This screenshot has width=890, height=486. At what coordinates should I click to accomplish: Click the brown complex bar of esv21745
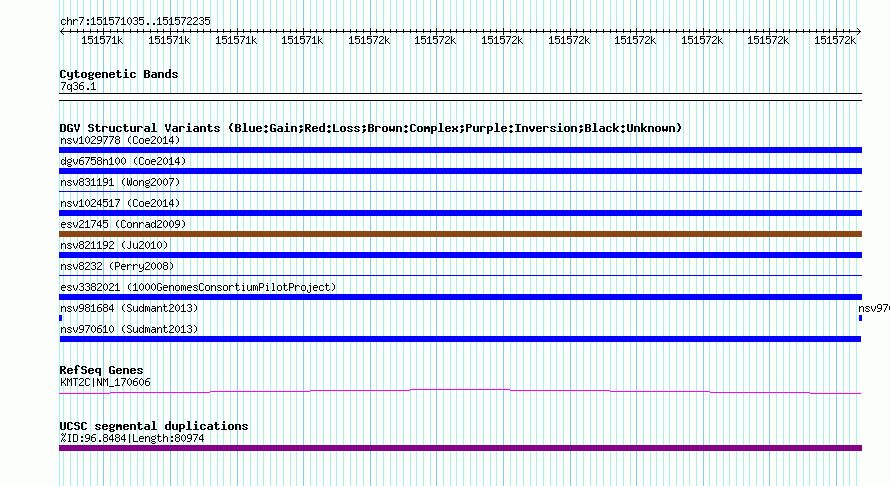(x=460, y=234)
